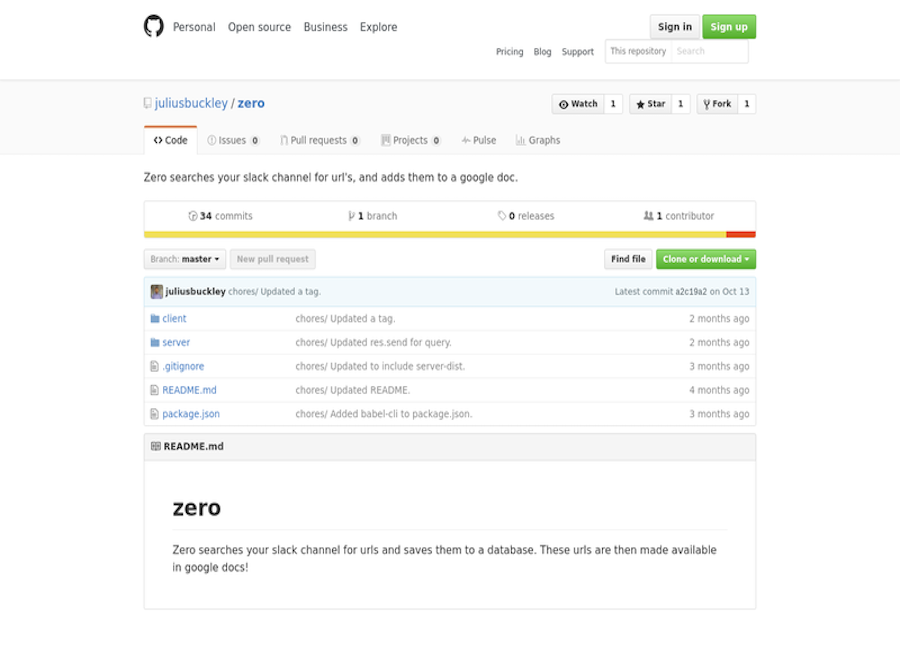Click the Find file button
Viewport: 900px width, 650px height.
[x=628, y=259]
